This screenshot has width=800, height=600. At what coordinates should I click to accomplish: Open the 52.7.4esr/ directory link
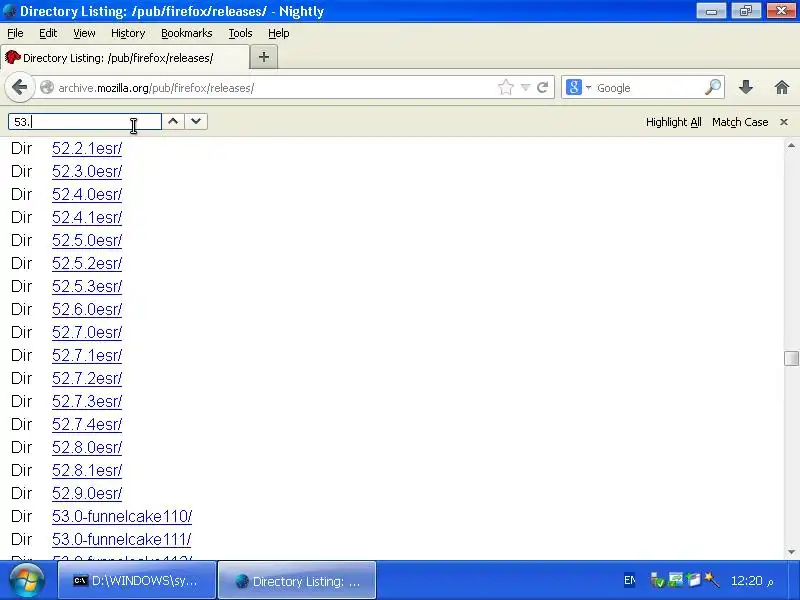coord(87,424)
